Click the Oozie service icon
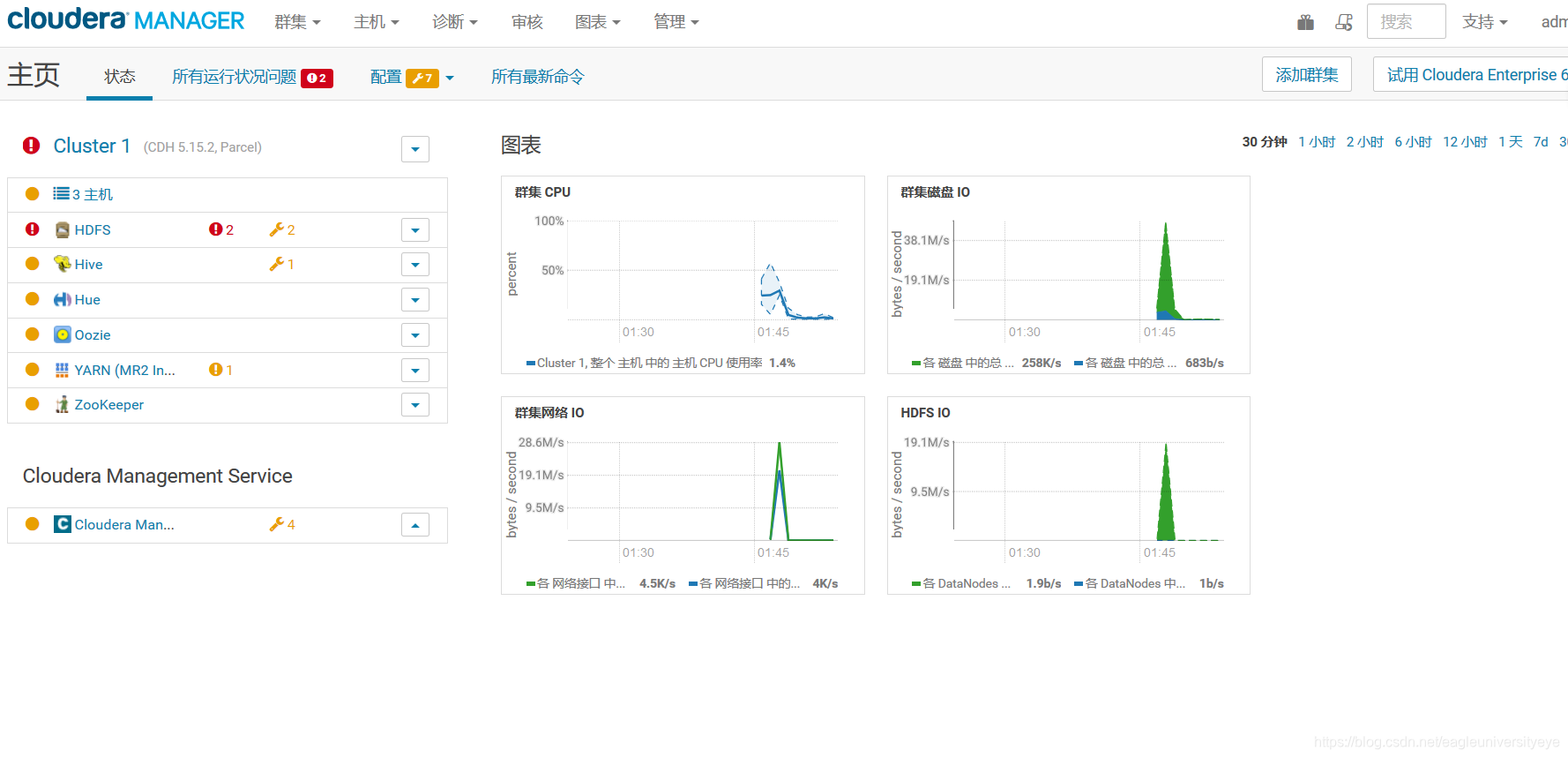Screen dimensions: 1568x758 pyautogui.click(x=63, y=334)
